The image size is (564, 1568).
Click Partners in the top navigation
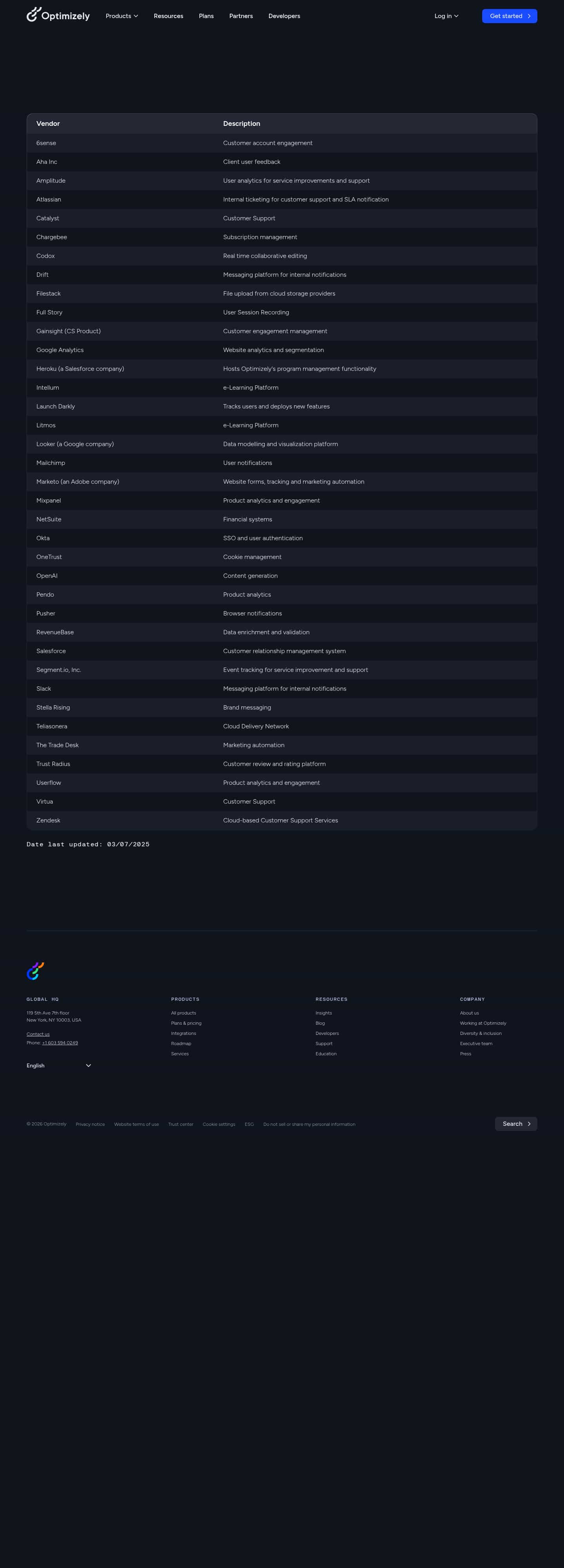[x=240, y=16]
